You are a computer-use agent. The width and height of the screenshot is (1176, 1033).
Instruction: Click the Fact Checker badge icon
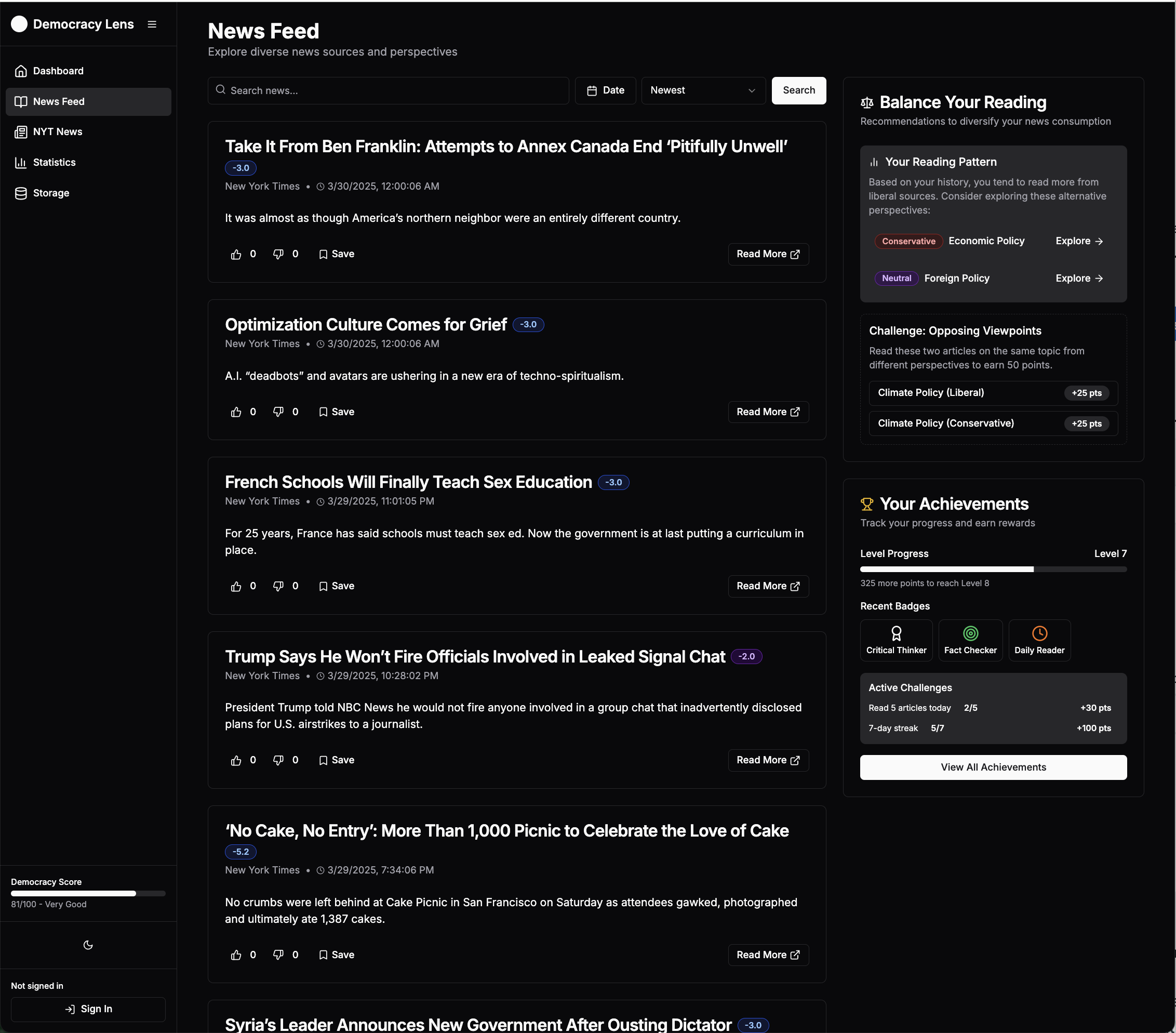970,633
